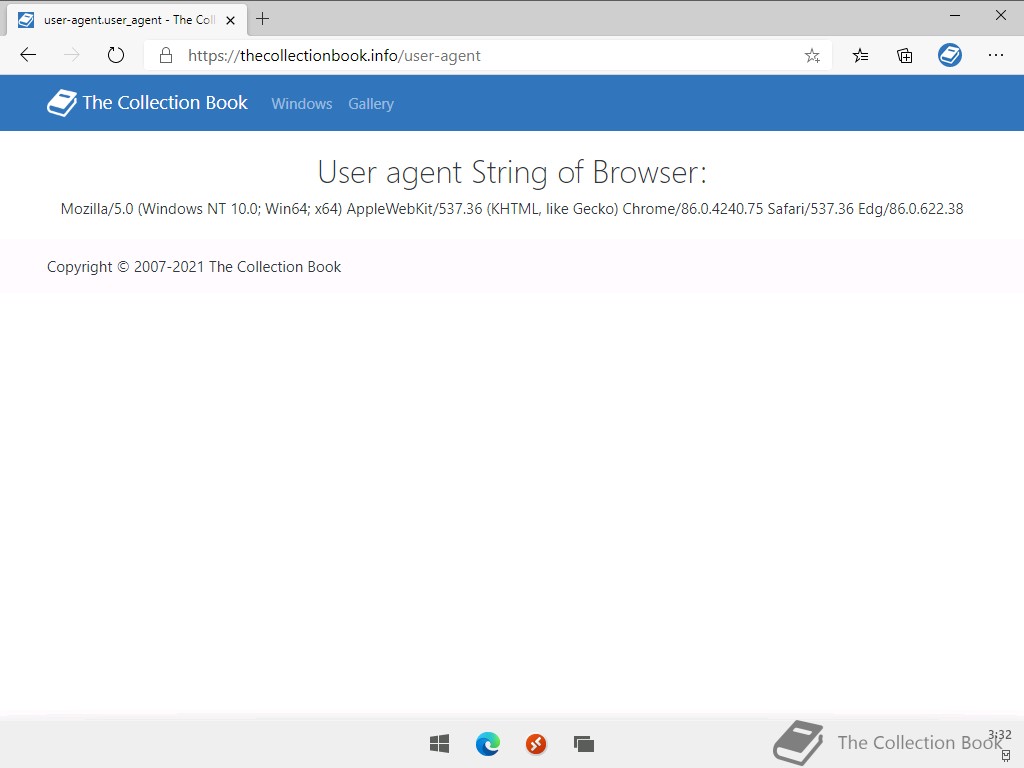This screenshot has height=768, width=1024.
Task: Click the address bar URL field
Action: pyautogui.click(x=487, y=56)
